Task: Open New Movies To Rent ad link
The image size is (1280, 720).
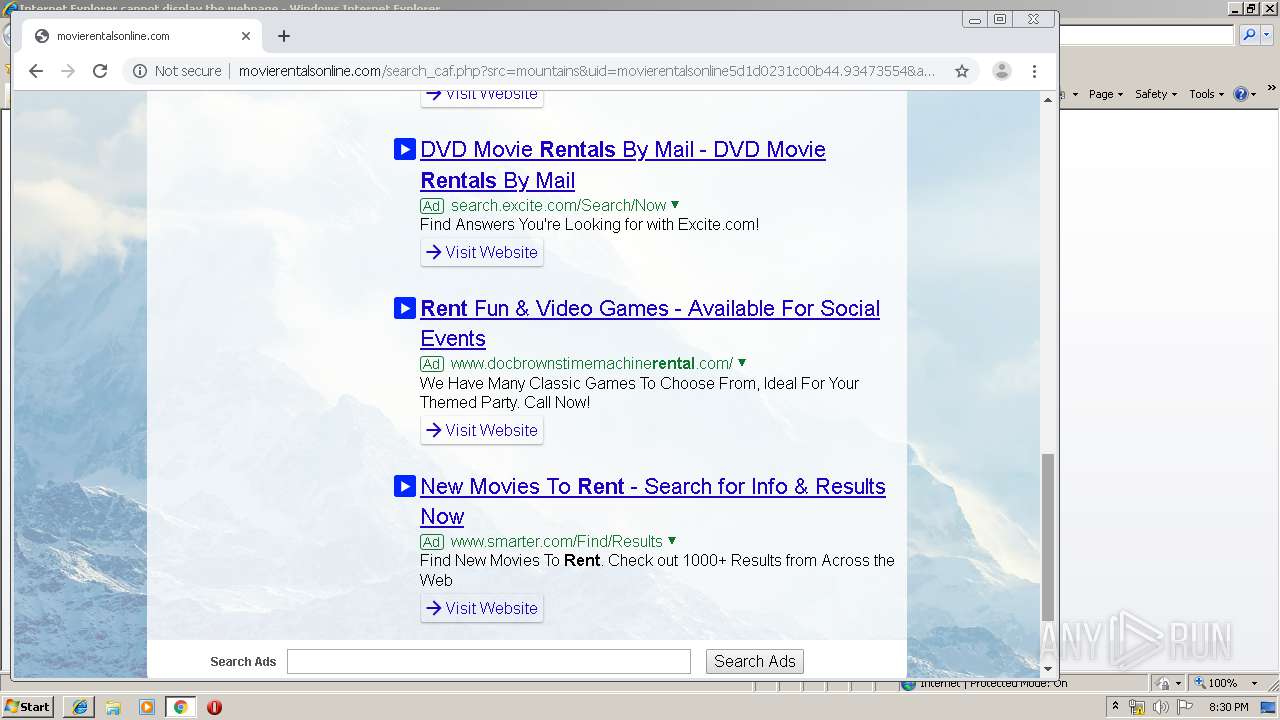Action: coord(653,501)
